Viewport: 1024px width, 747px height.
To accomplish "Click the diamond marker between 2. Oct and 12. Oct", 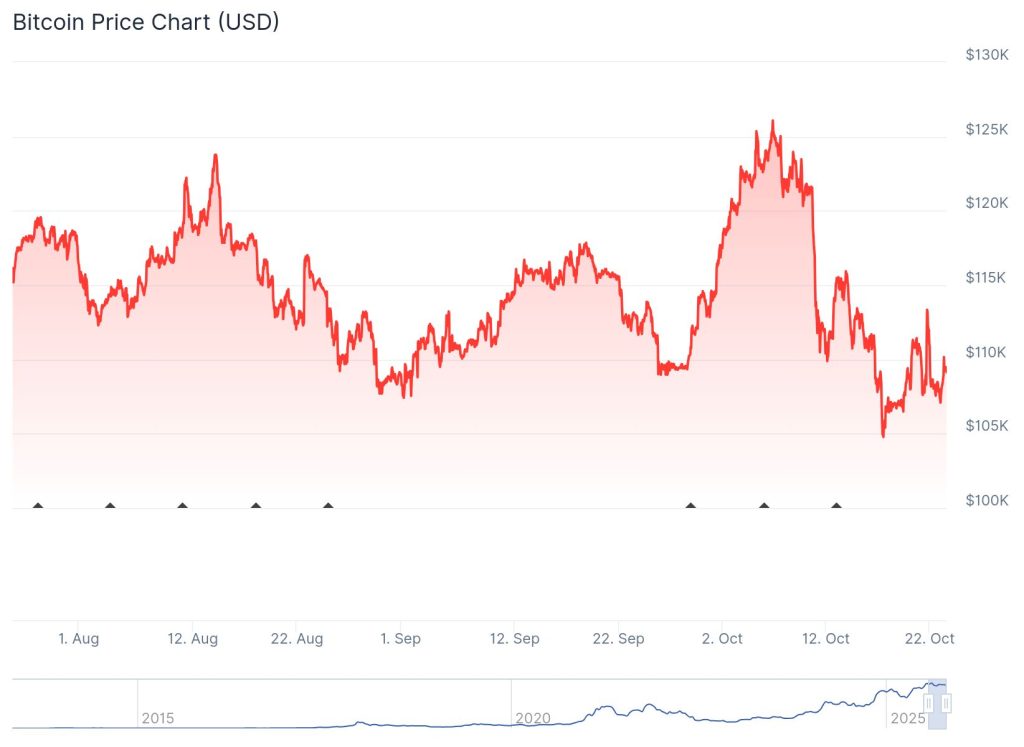I will click(764, 505).
